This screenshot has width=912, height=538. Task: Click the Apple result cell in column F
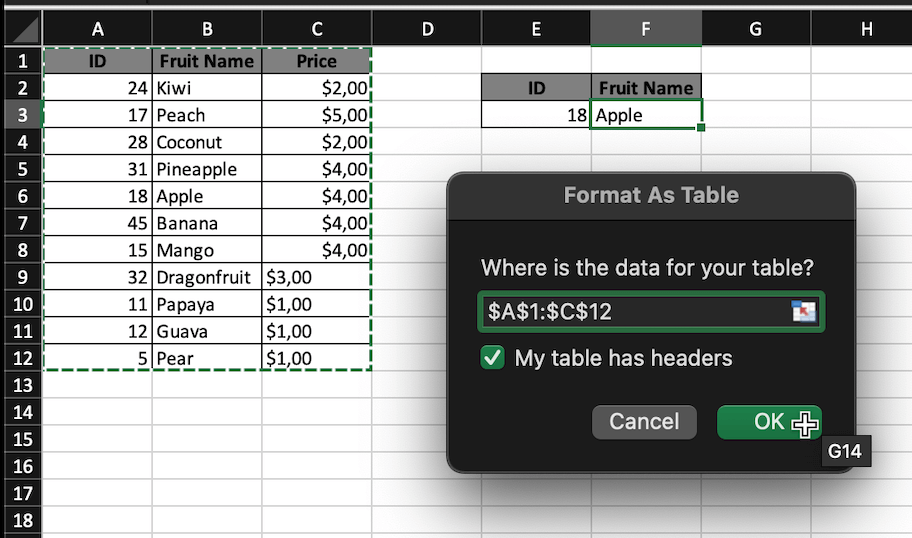(646, 115)
